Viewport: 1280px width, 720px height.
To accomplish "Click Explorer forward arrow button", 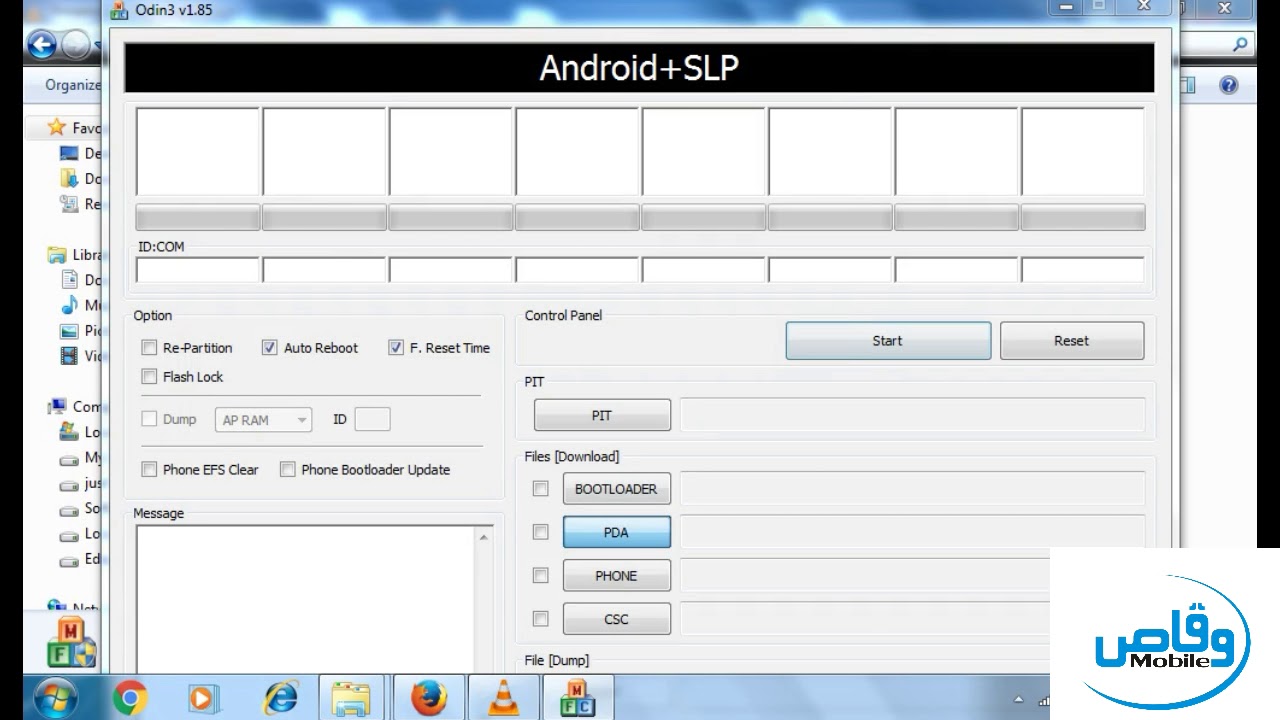I will coord(76,45).
